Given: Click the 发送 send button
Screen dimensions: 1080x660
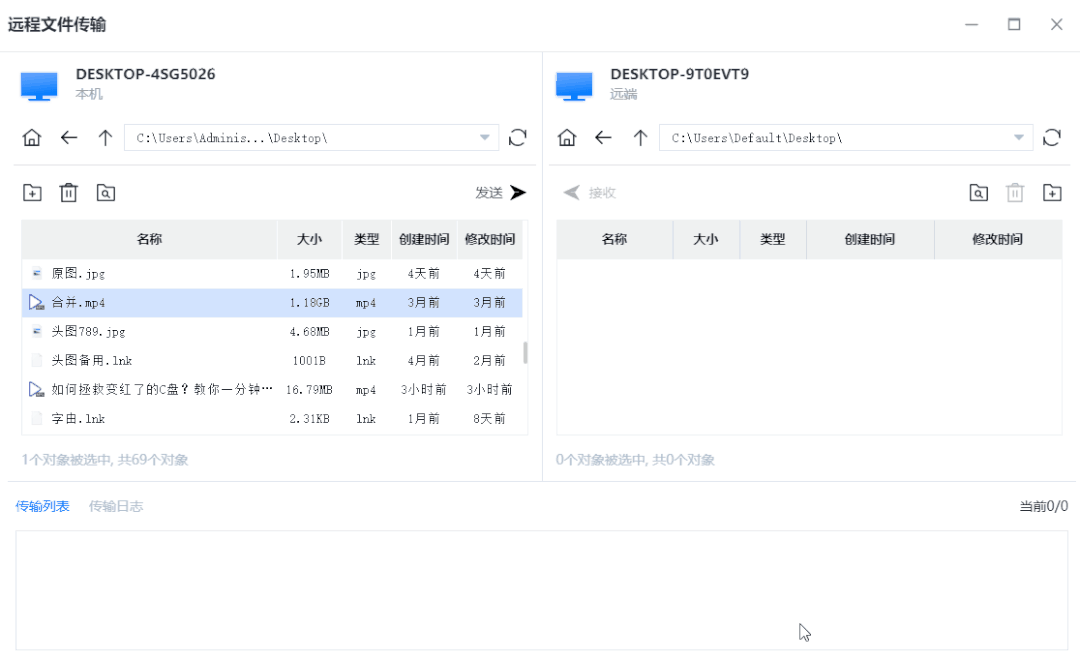Looking at the screenshot, I should click(498, 192).
